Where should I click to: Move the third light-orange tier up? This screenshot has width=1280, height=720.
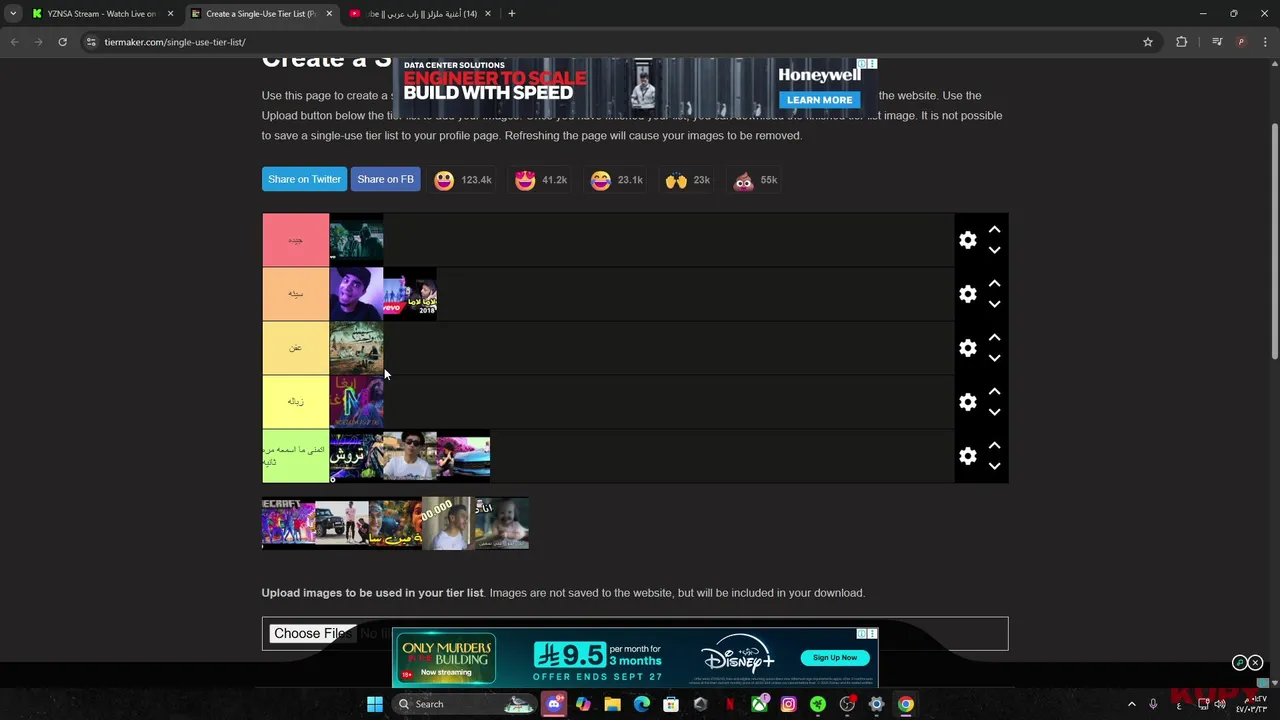click(x=994, y=337)
